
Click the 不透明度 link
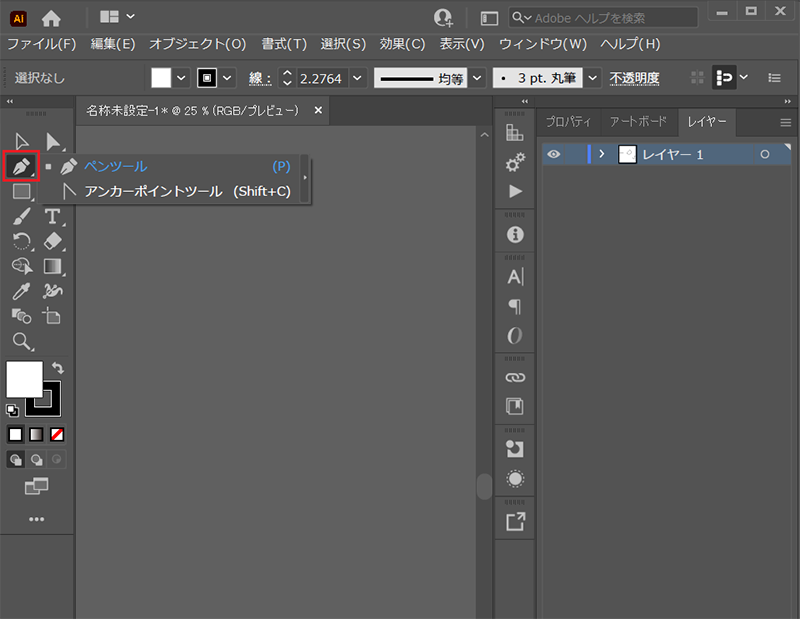[634, 78]
